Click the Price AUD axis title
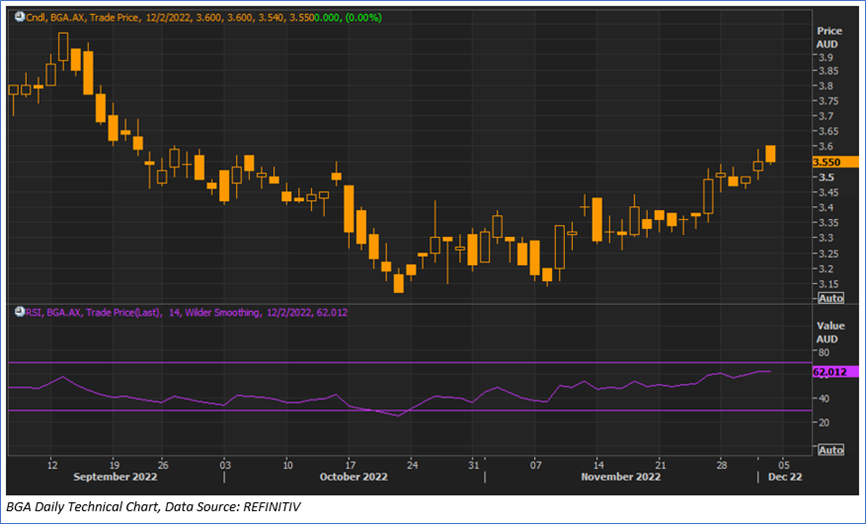 coord(829,38)
